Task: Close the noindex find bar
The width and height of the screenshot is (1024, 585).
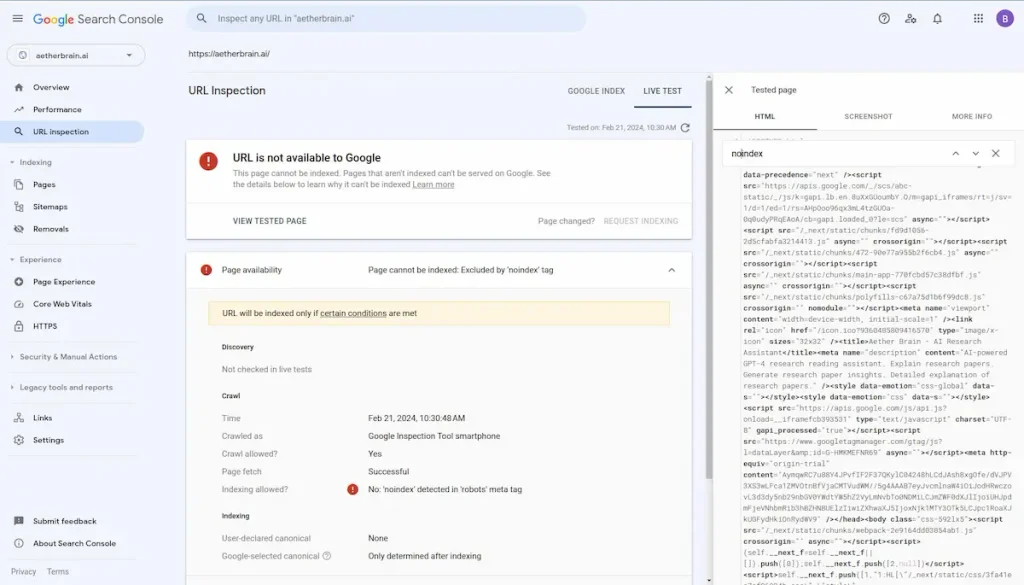Action: pos(995,153)
